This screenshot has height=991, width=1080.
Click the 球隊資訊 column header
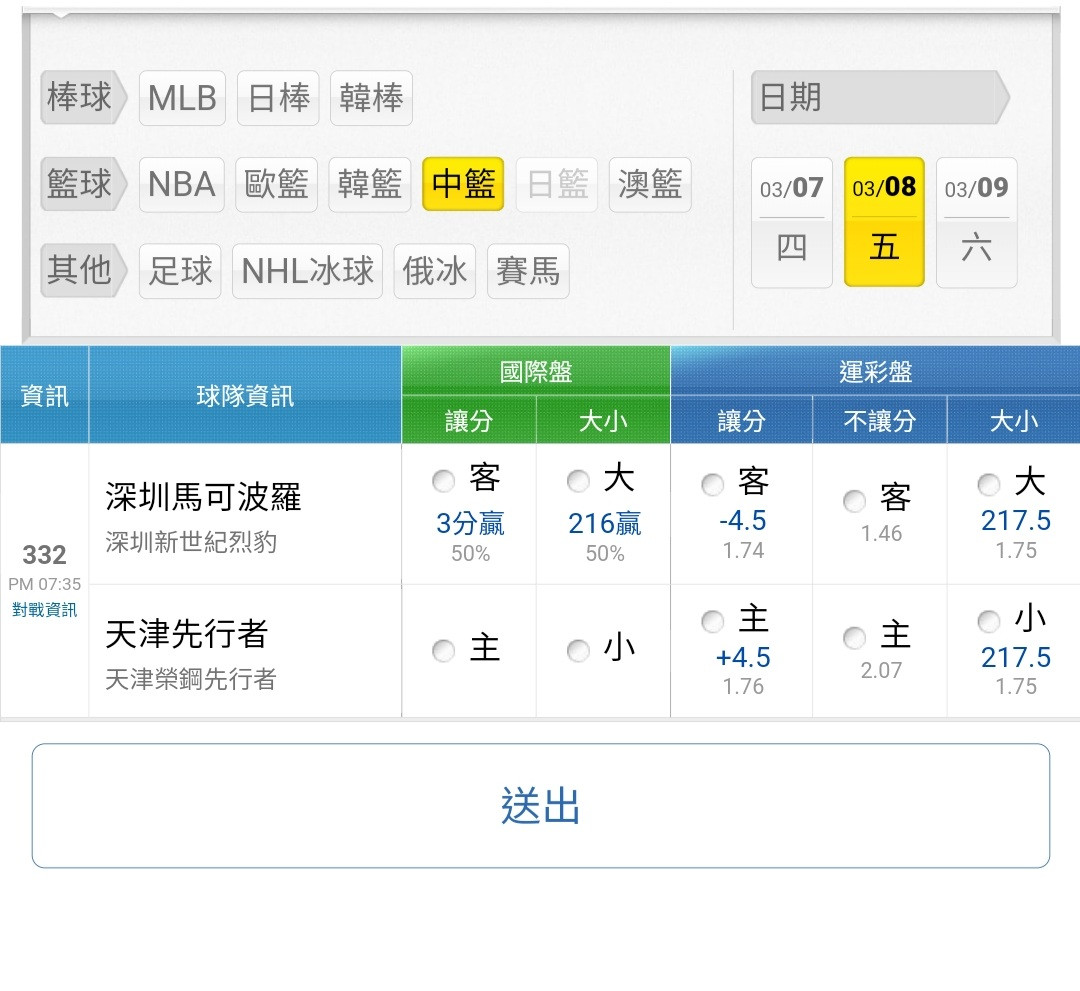pyautogui.click(x=245, y=396)
